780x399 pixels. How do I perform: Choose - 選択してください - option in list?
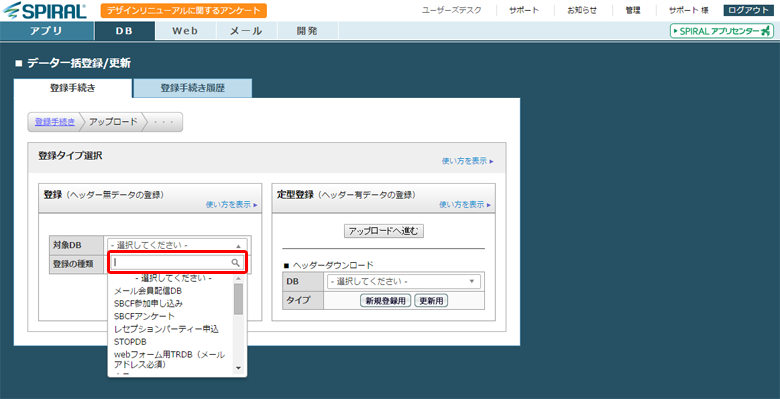point(174,278)
